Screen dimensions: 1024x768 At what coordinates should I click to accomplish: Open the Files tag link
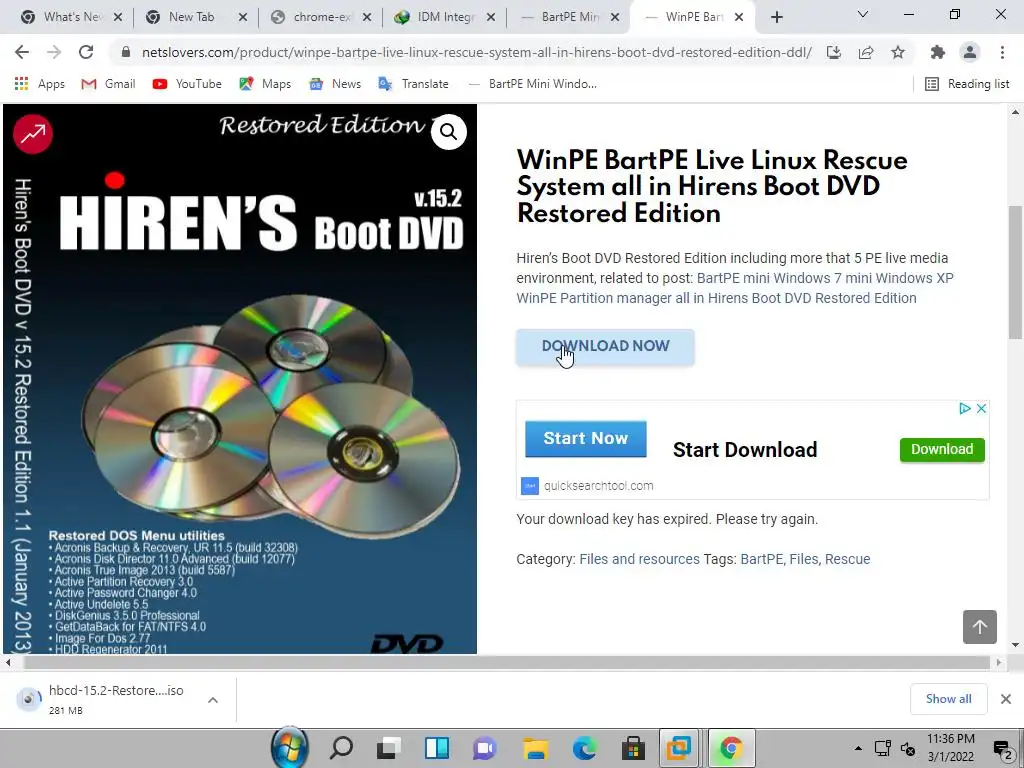803,559
